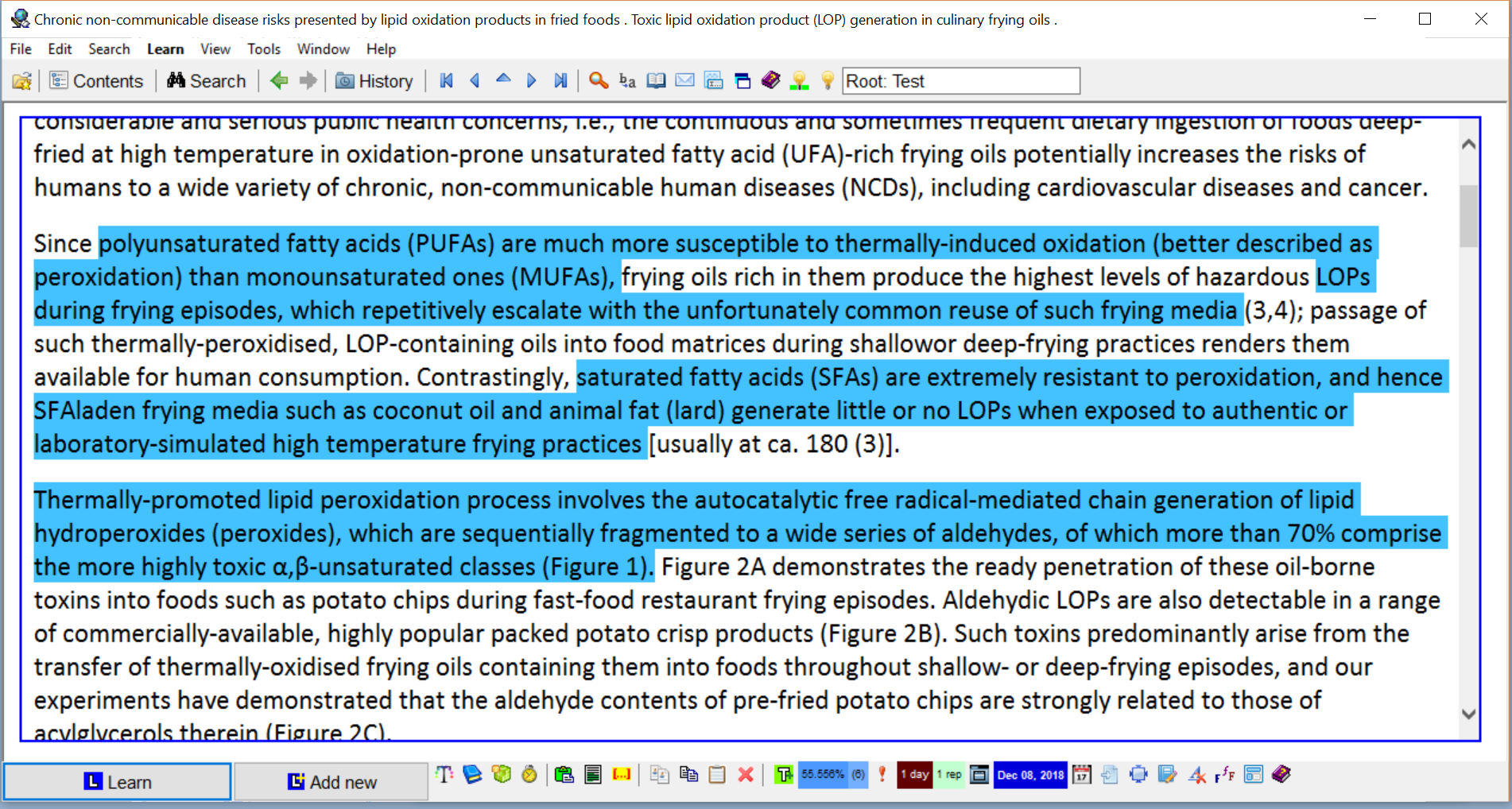Click the scrollbar up arrow

click(1469, 145)
